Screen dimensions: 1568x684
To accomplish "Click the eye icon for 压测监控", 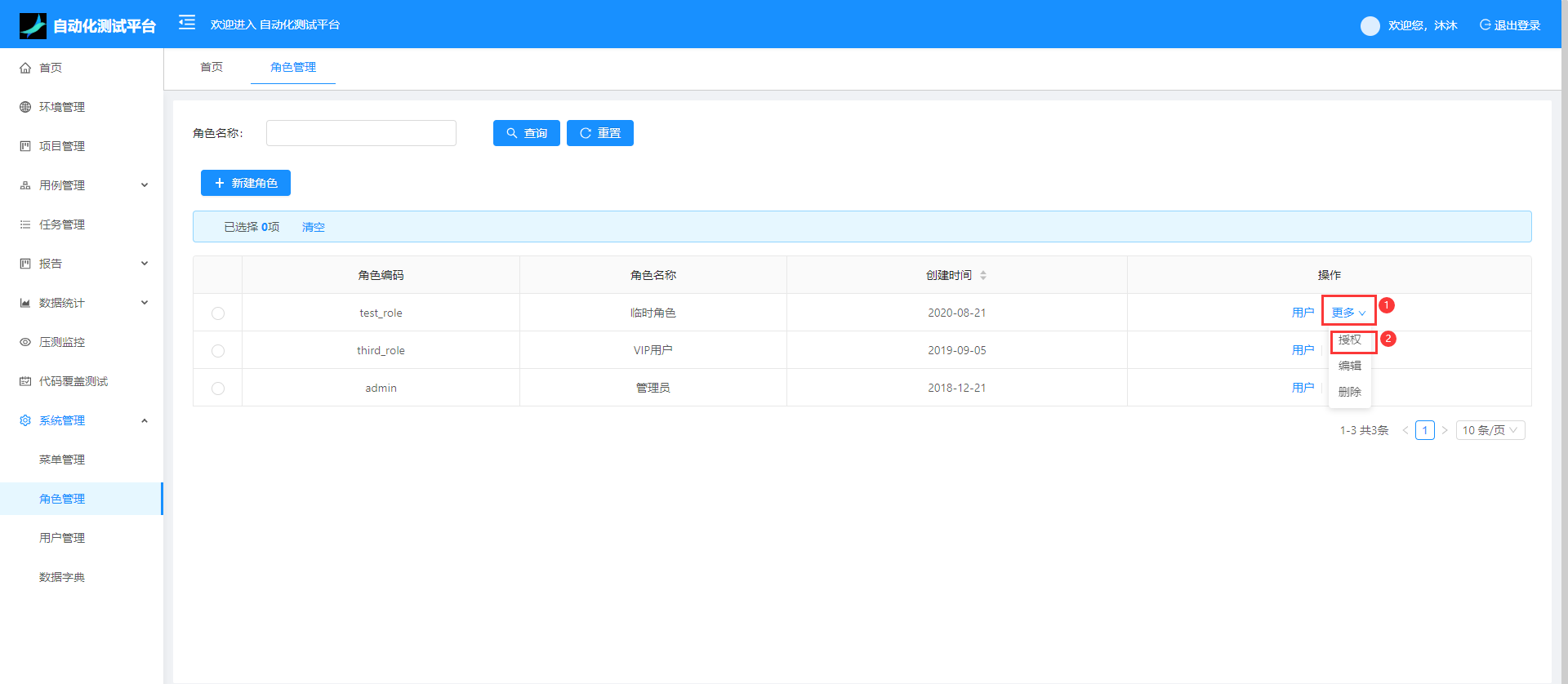I will click(25, 342).
